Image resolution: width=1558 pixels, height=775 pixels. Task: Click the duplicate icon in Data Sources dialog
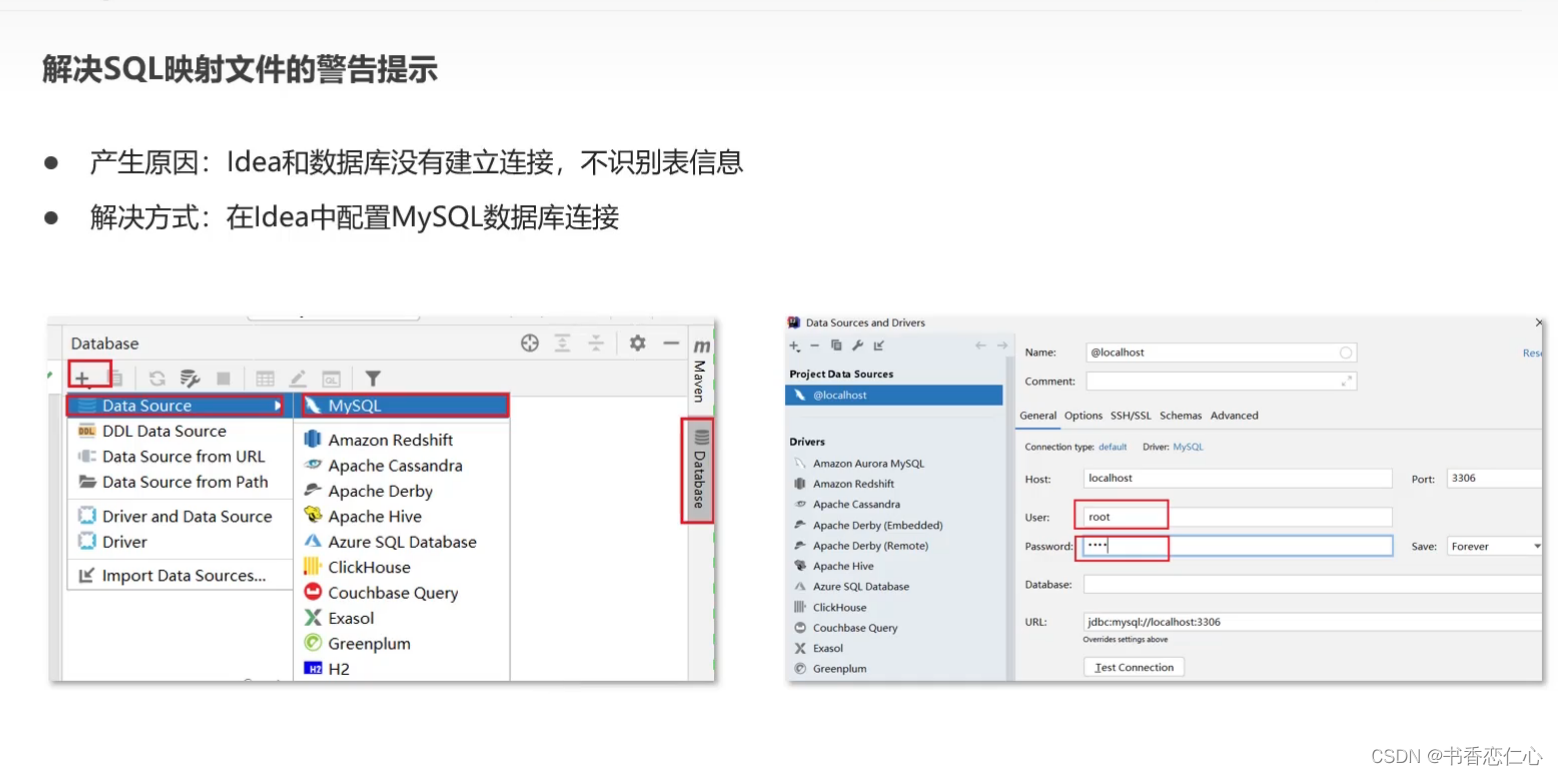(x=836, y=346)
